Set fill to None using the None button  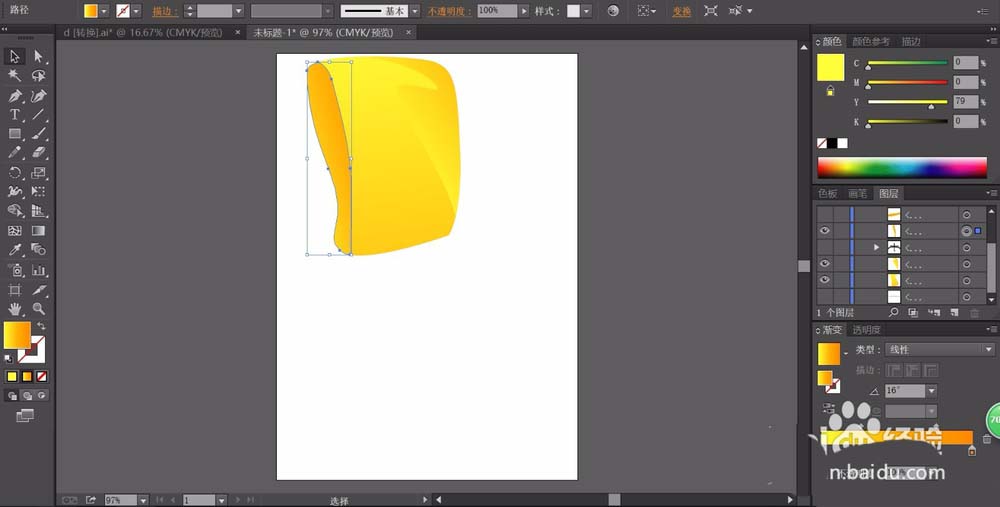41,376
